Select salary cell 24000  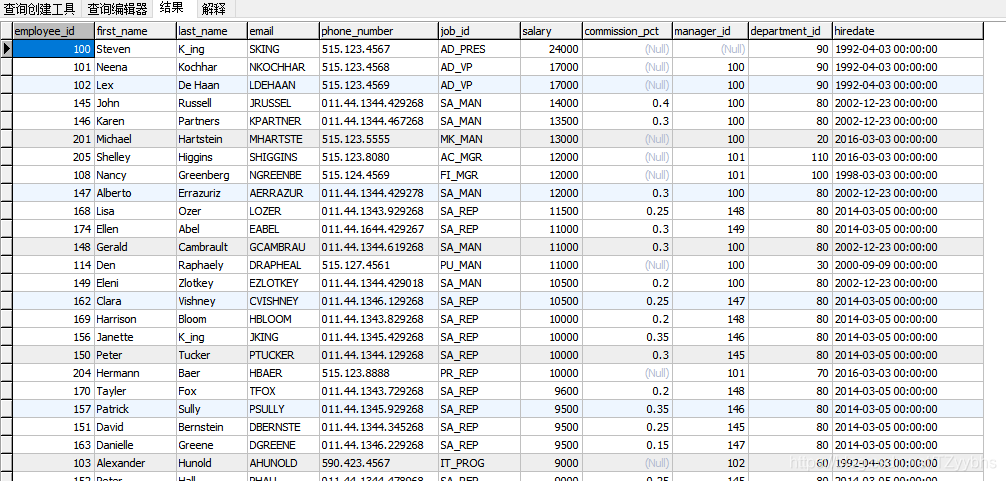(x=551, y=49)
